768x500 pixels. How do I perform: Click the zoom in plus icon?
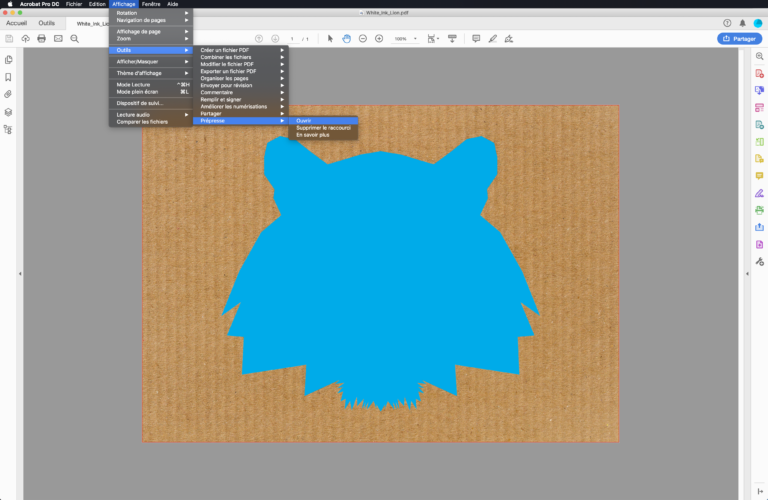[379, 38]
